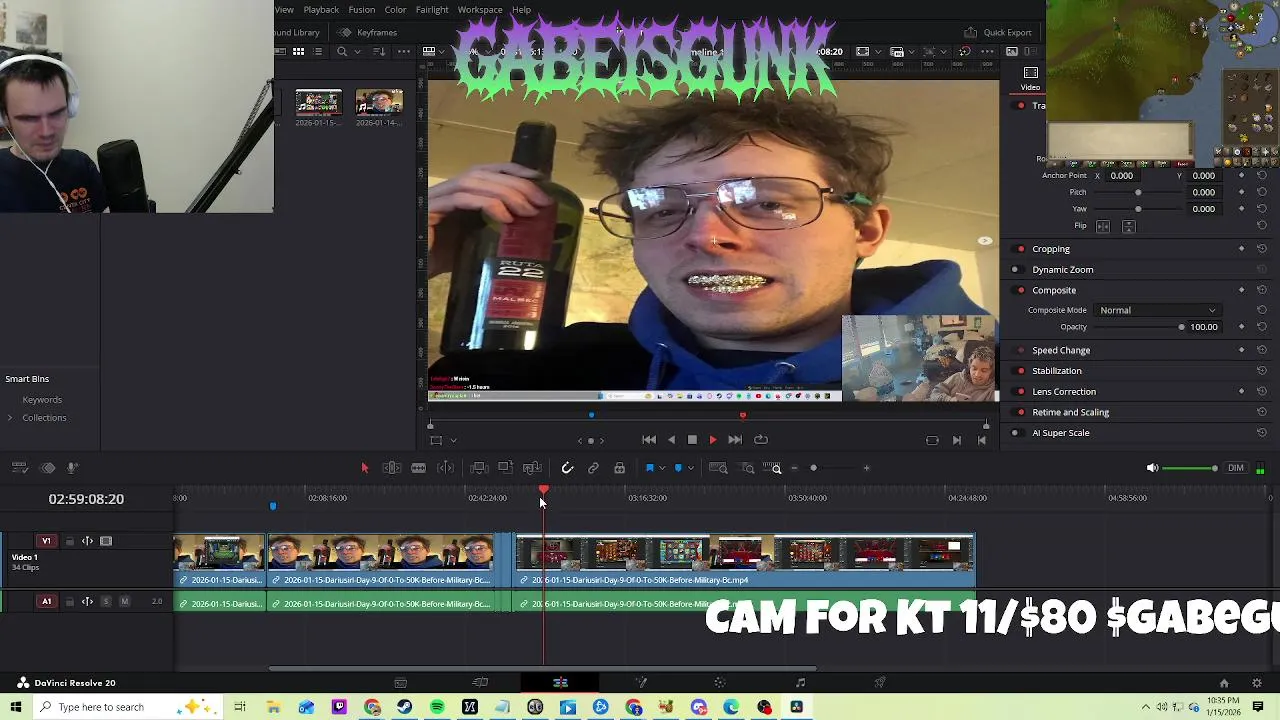Mute audio with the speaker icon
The width and height of the screenshot is (1280, 720).
1152,468
